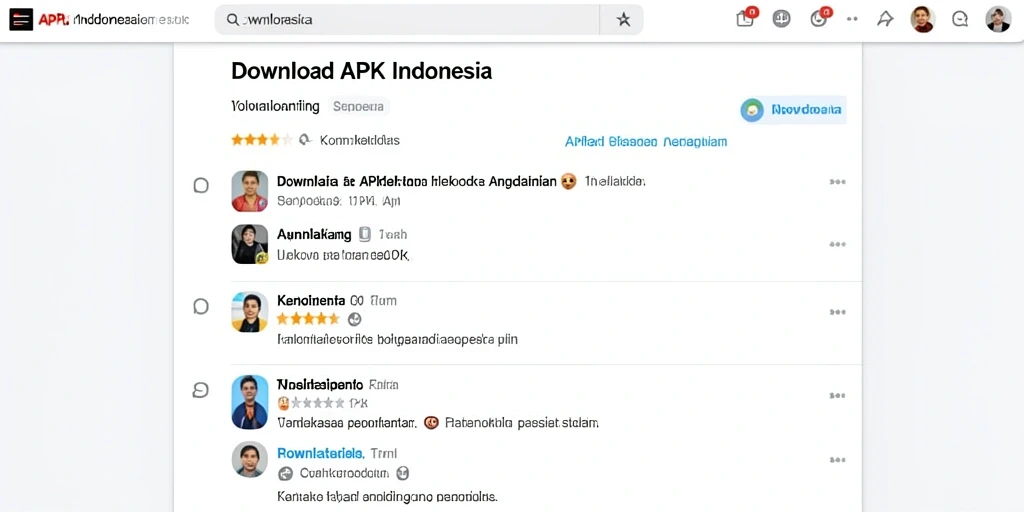
Task: Click the 'Nosirlaipento' name
Action: [x=319, y=385]
